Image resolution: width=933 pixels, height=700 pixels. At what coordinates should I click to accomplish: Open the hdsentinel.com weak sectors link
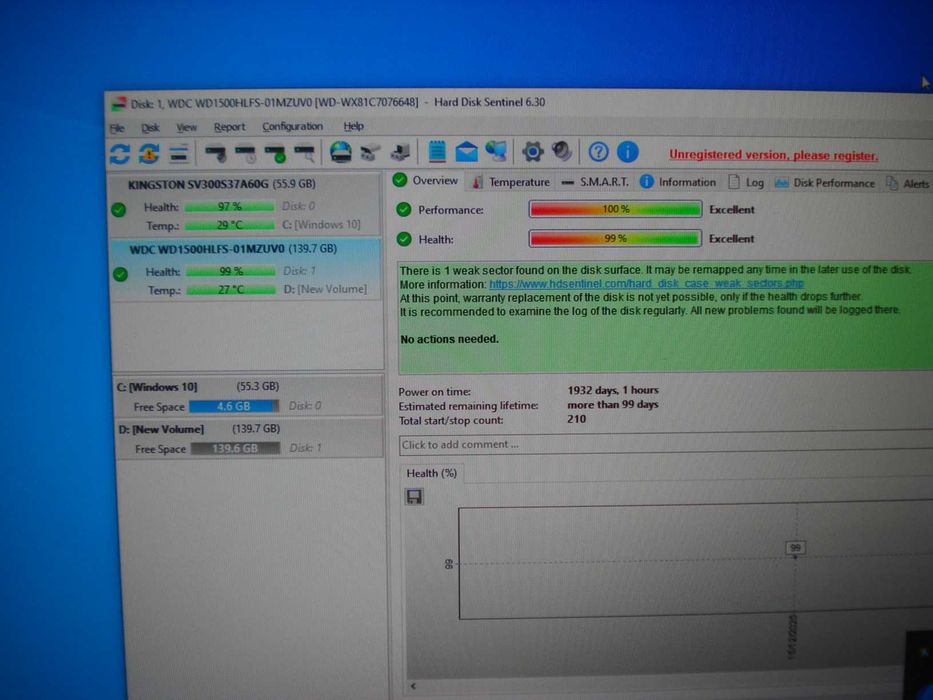point(646,284)
